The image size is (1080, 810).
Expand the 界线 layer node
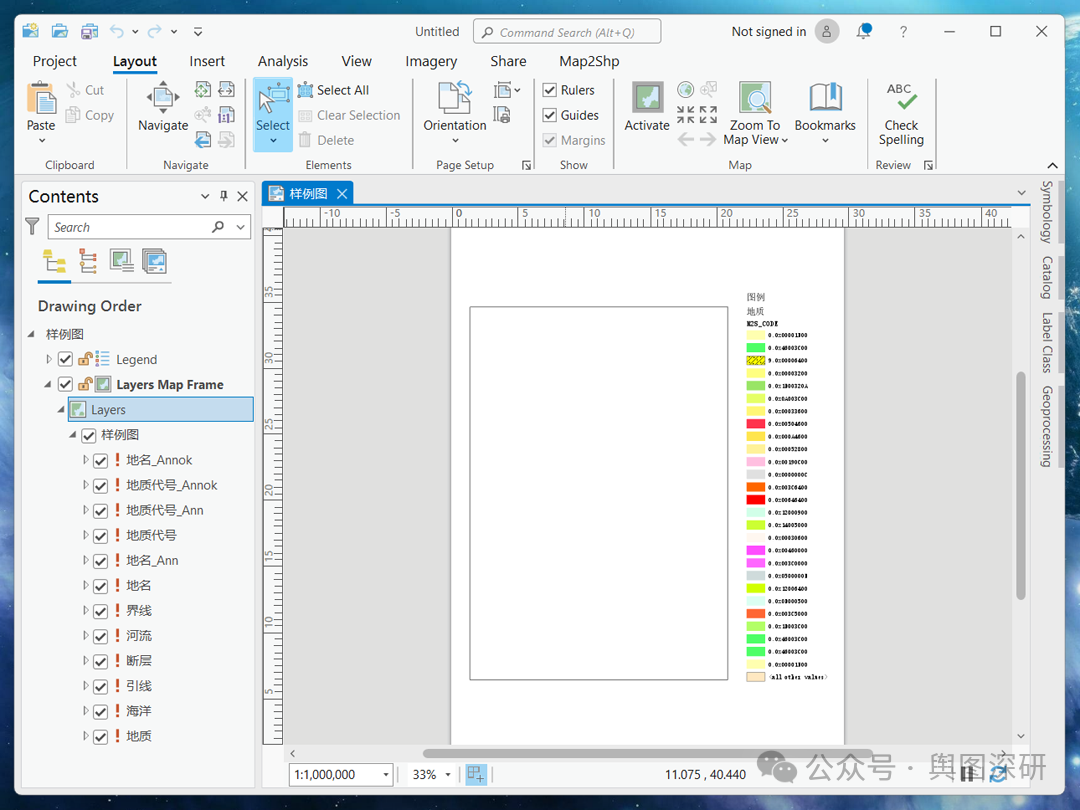pos(85,610)
